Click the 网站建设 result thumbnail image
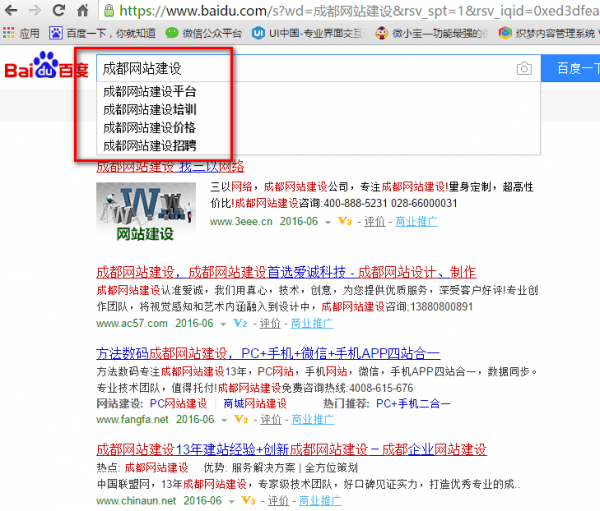The image size is (600, 511). pyautogui.click(x=146, y=212)
